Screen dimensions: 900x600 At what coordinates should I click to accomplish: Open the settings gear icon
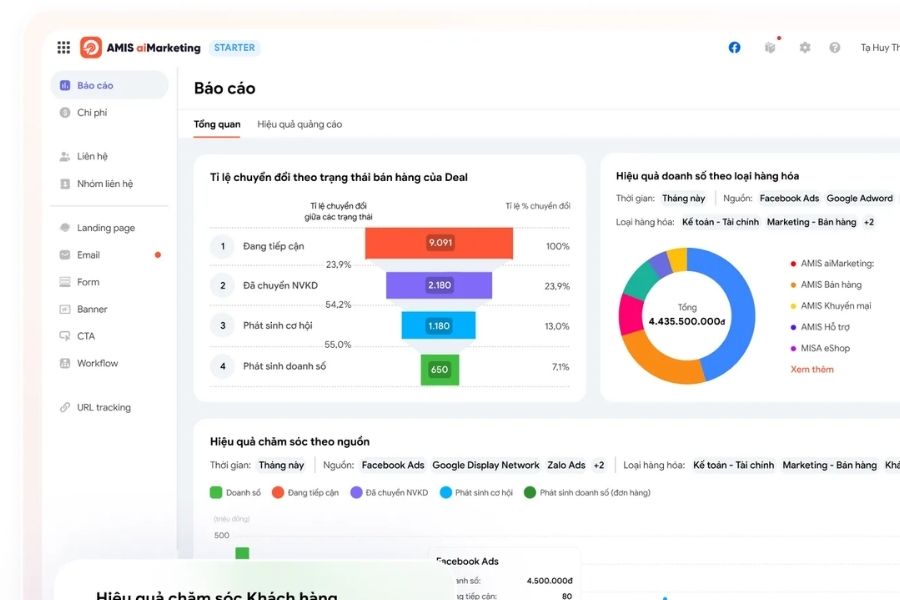[x=805, y=48]
